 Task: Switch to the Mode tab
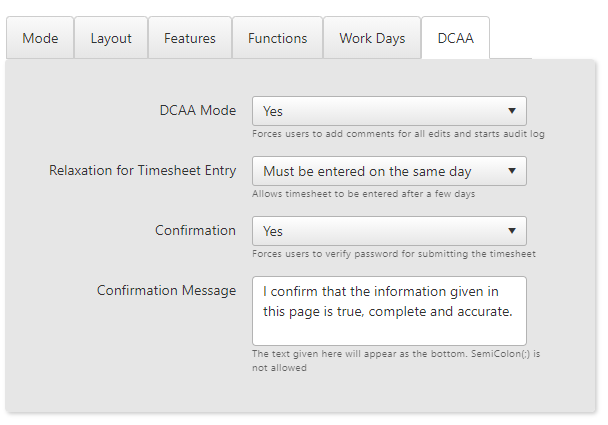tap(40, 38)
